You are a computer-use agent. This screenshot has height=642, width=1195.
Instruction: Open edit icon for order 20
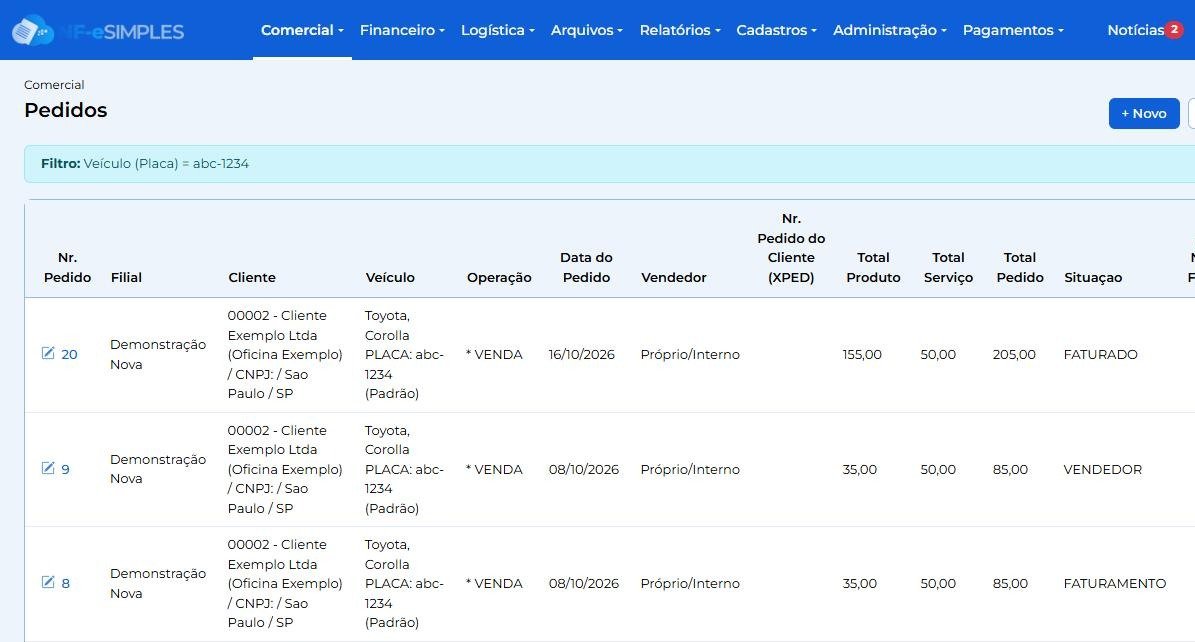[x=48, y=353]
